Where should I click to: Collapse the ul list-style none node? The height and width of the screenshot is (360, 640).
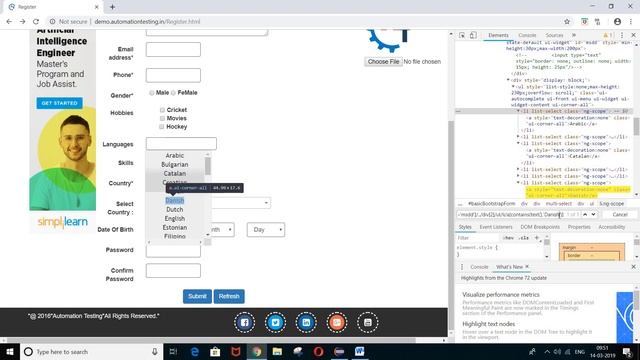513,87
